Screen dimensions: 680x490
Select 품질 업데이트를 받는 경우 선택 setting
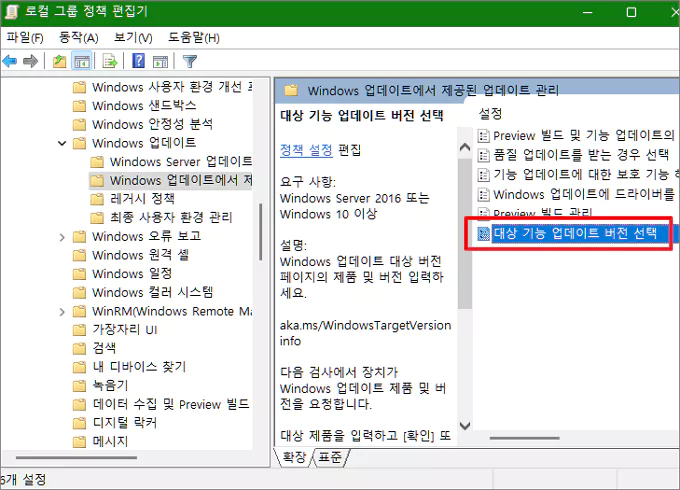point(581,155)
